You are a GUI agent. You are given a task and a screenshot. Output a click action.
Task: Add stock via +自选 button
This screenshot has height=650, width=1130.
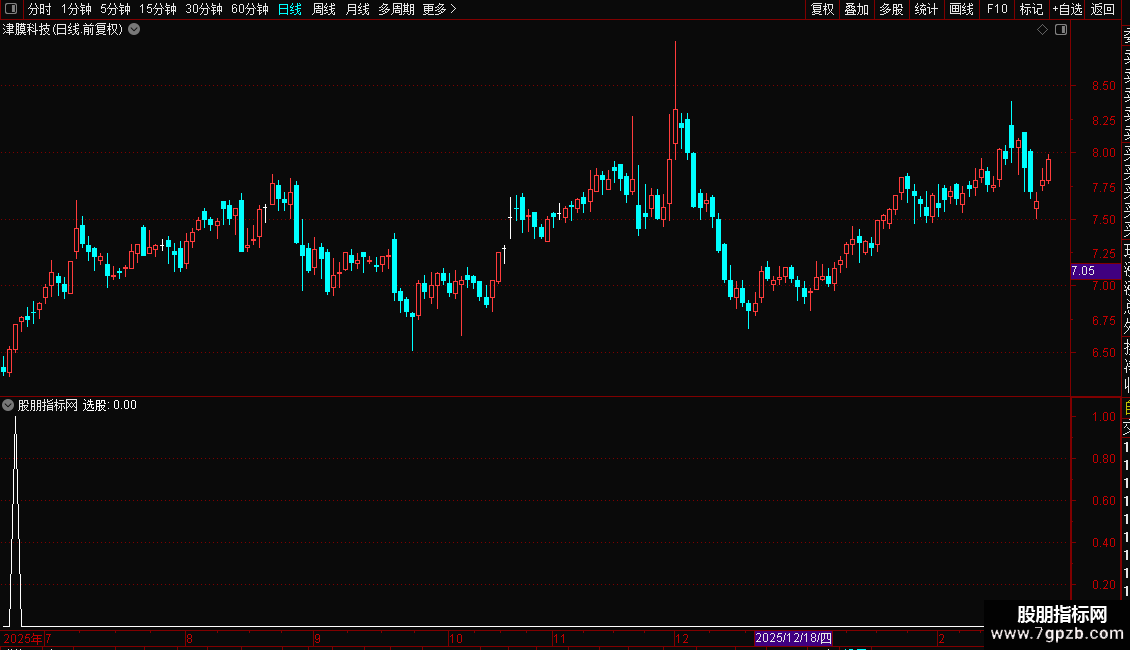(1067, 9)
